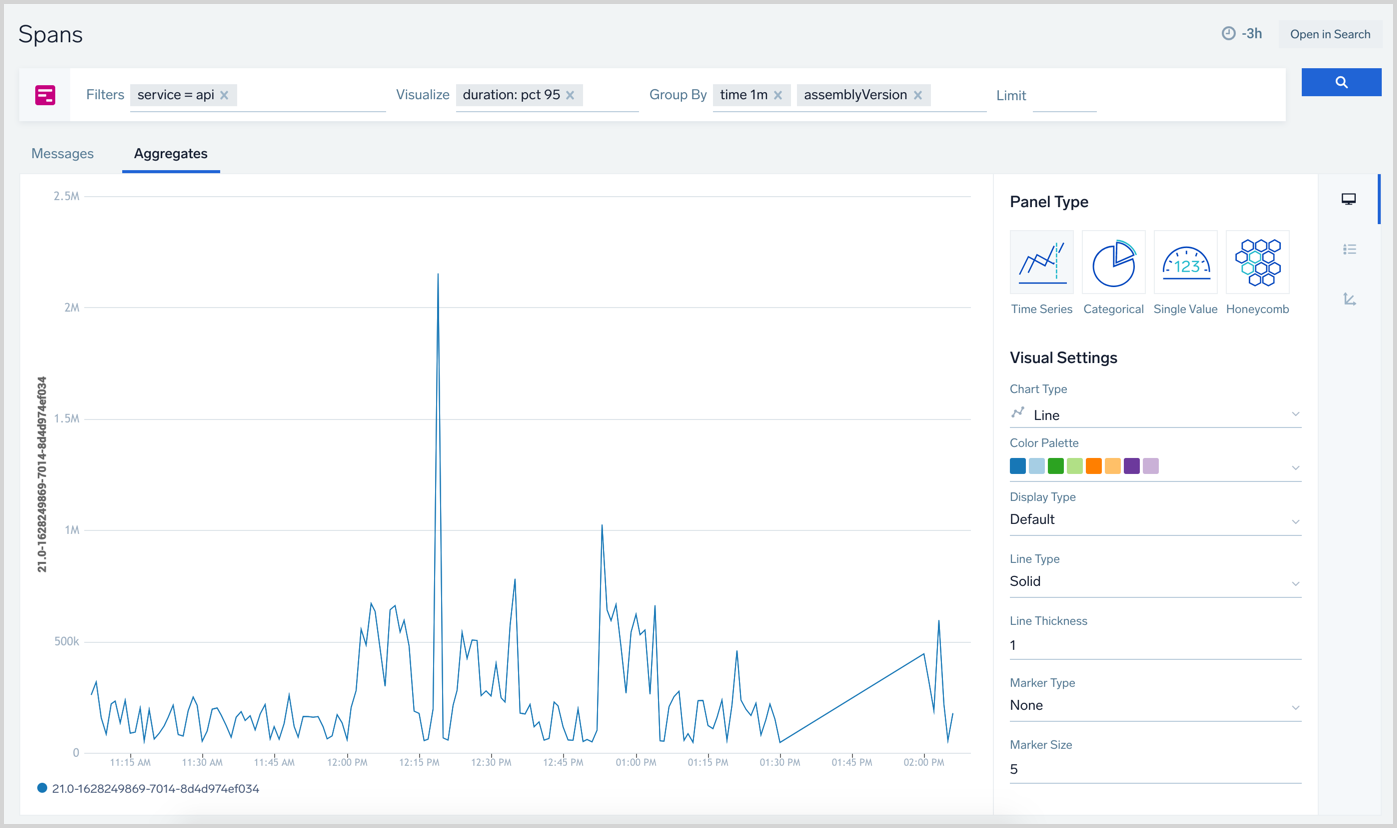Select the Categorical pie chart panel
This screenshot has width=1397, height=828.
(1113, 263)
